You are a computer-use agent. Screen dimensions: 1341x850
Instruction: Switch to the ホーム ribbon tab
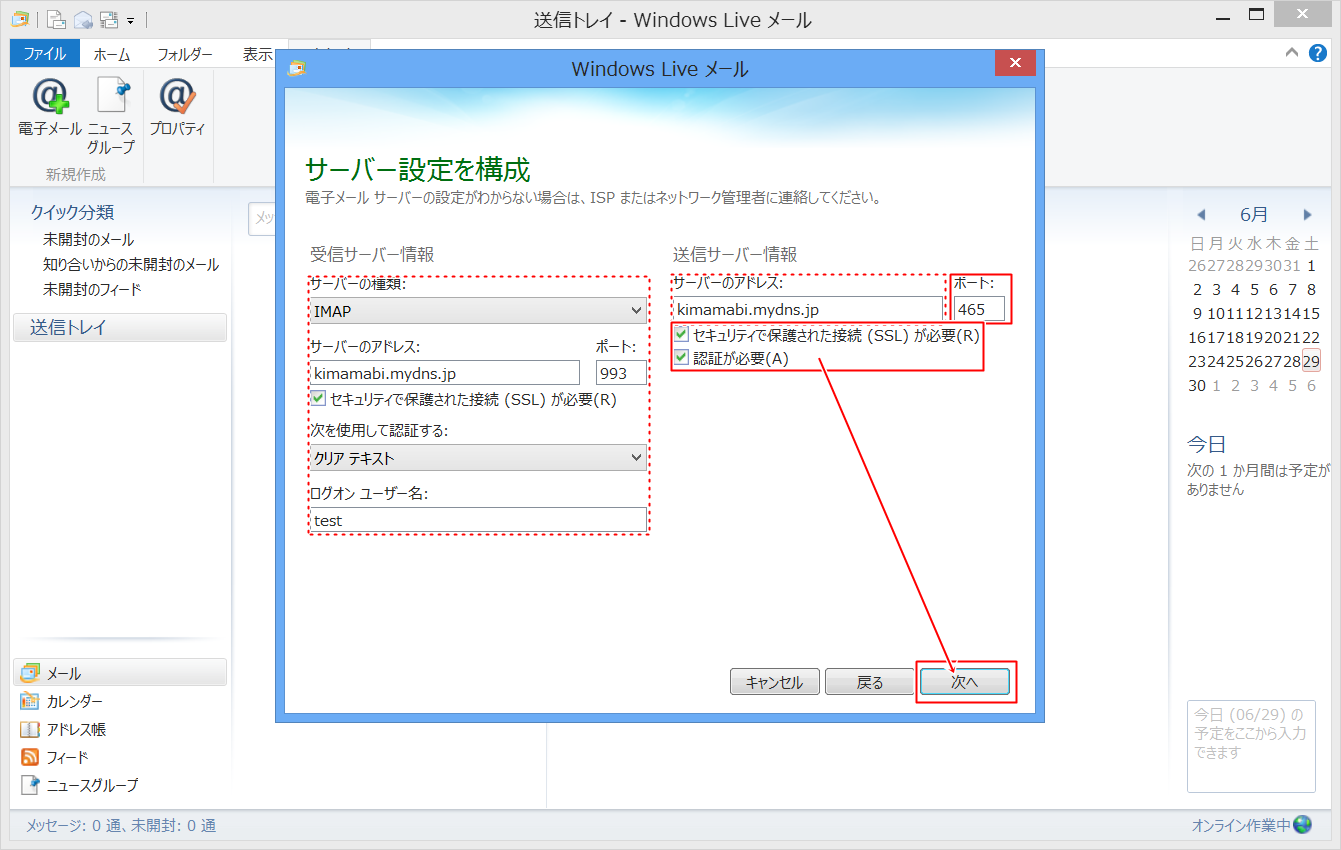coord(111,54)
